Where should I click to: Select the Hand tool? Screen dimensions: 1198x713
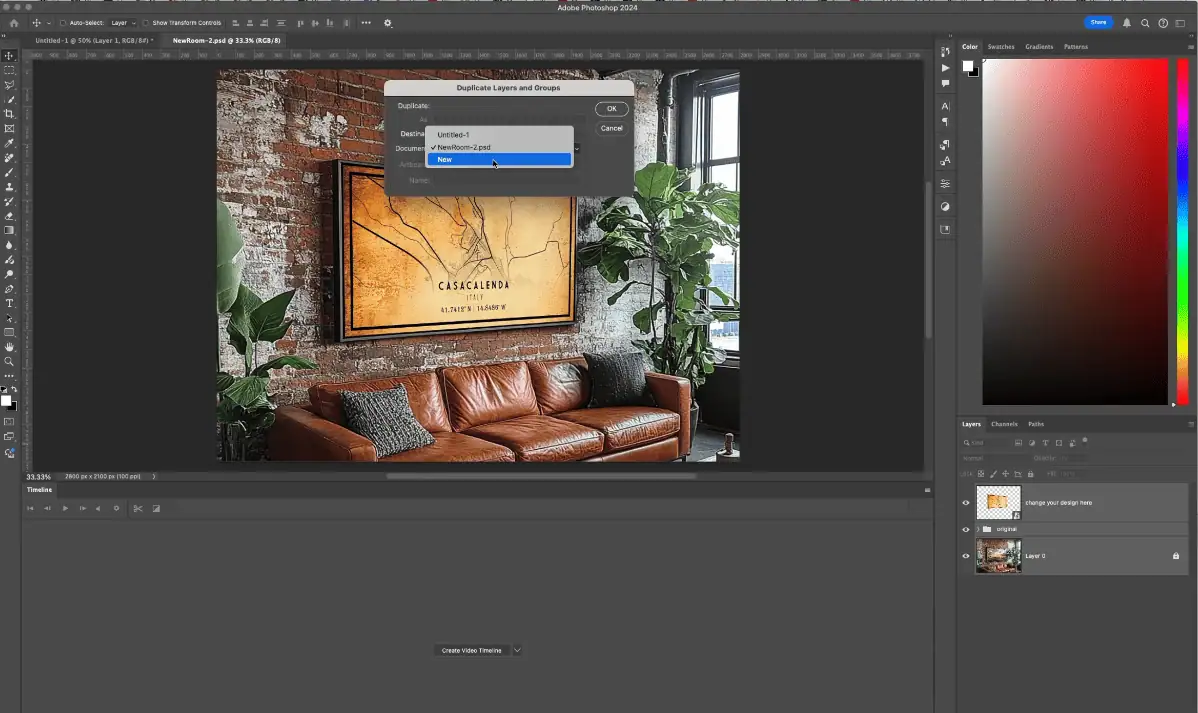click(x=9, y=346)
